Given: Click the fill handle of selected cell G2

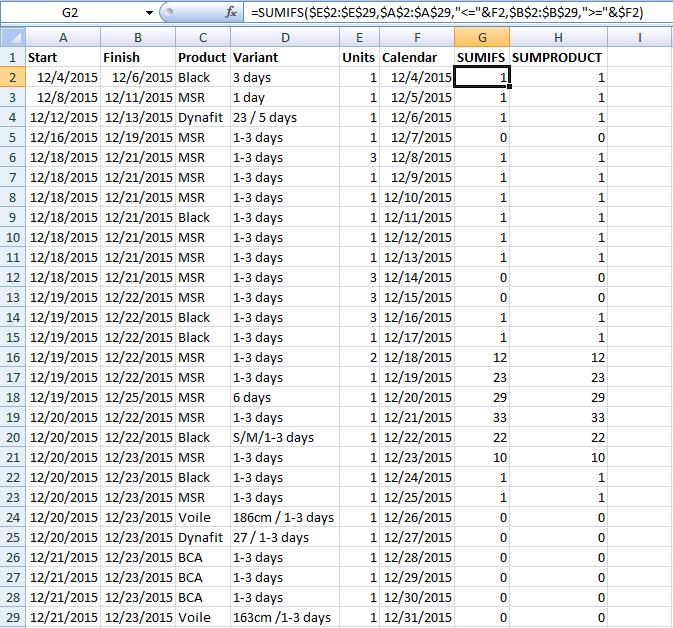Looking at the screenshot, I should pyautogui.click(x=509, y=87).
